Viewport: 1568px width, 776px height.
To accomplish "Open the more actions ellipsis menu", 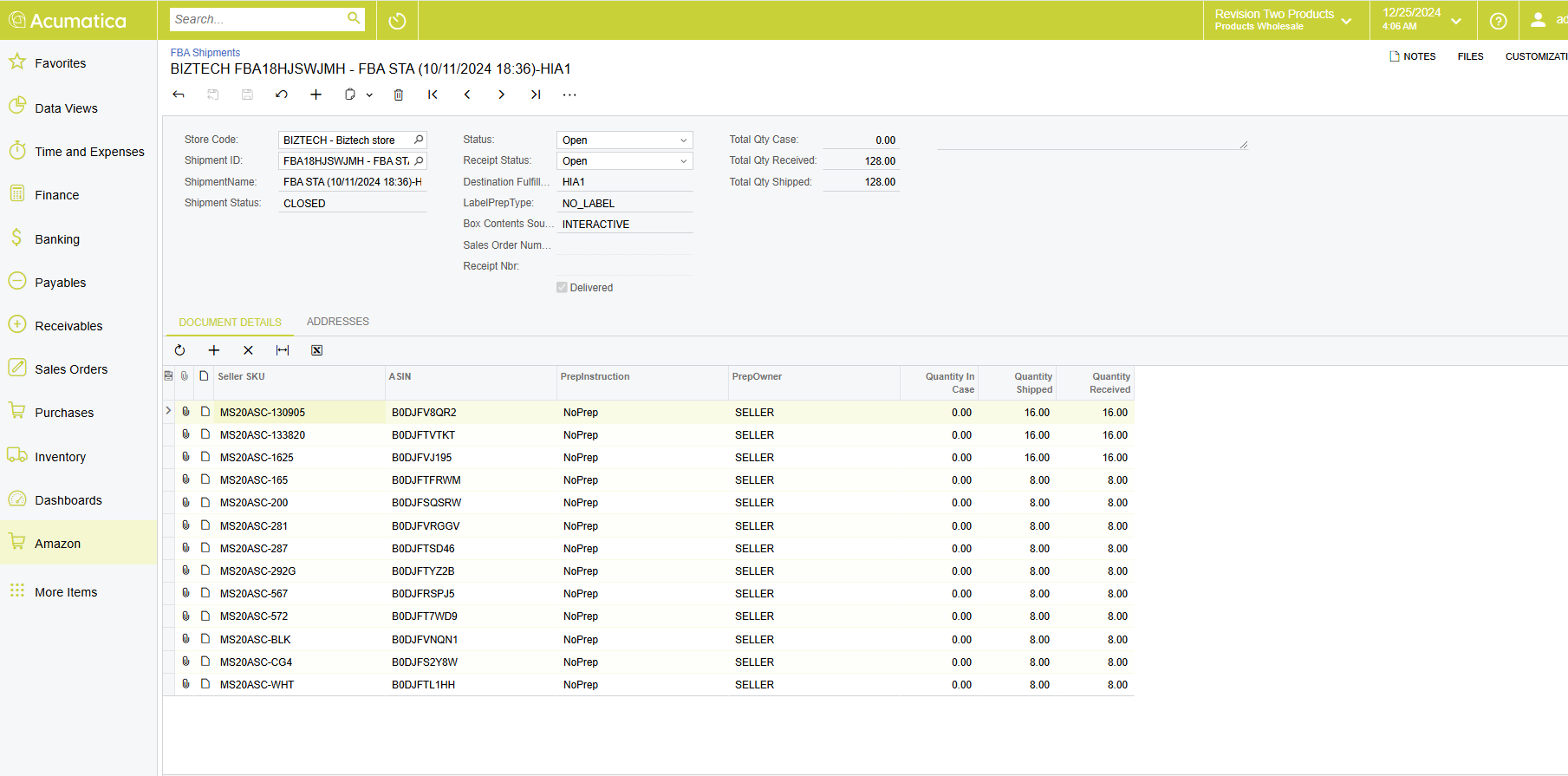I will 569,95.
